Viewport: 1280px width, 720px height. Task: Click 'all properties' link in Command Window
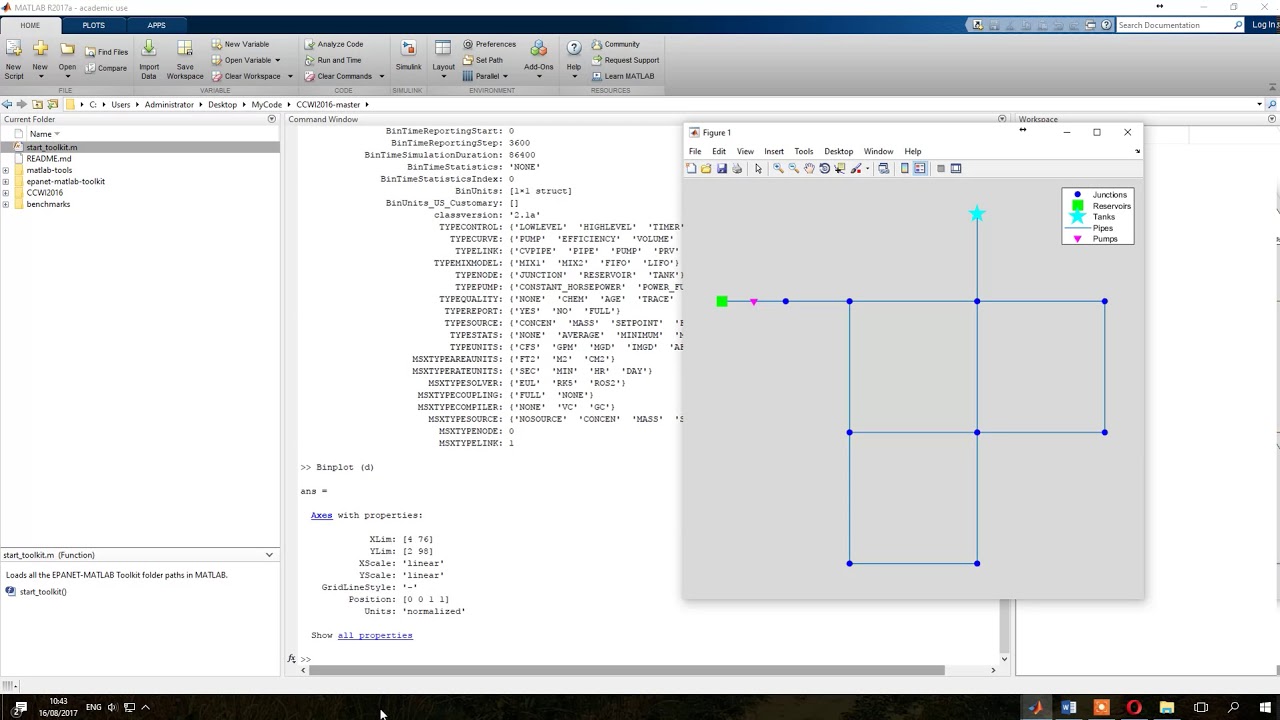click(375, 635)
